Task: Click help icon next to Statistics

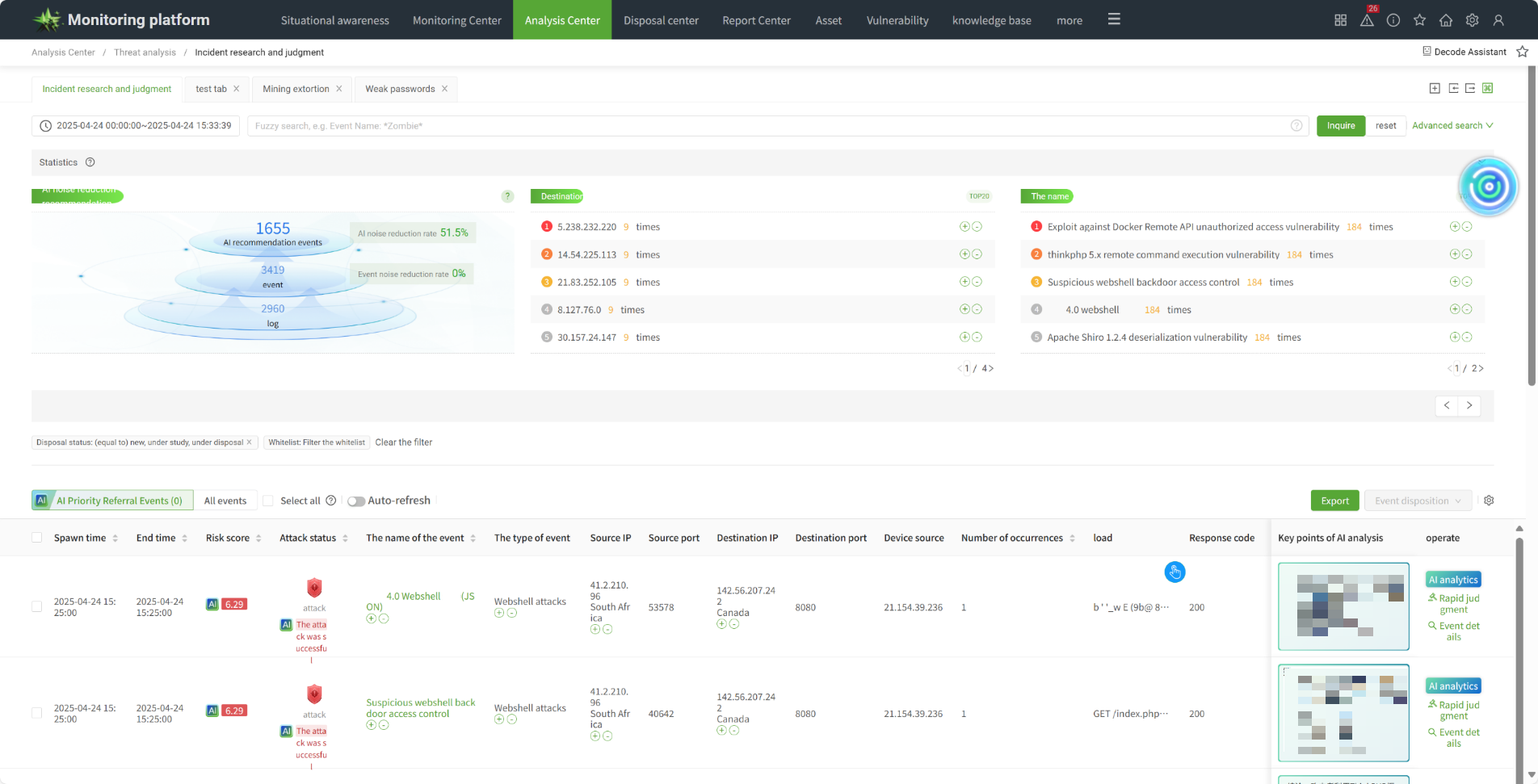Action: point(90,162)
